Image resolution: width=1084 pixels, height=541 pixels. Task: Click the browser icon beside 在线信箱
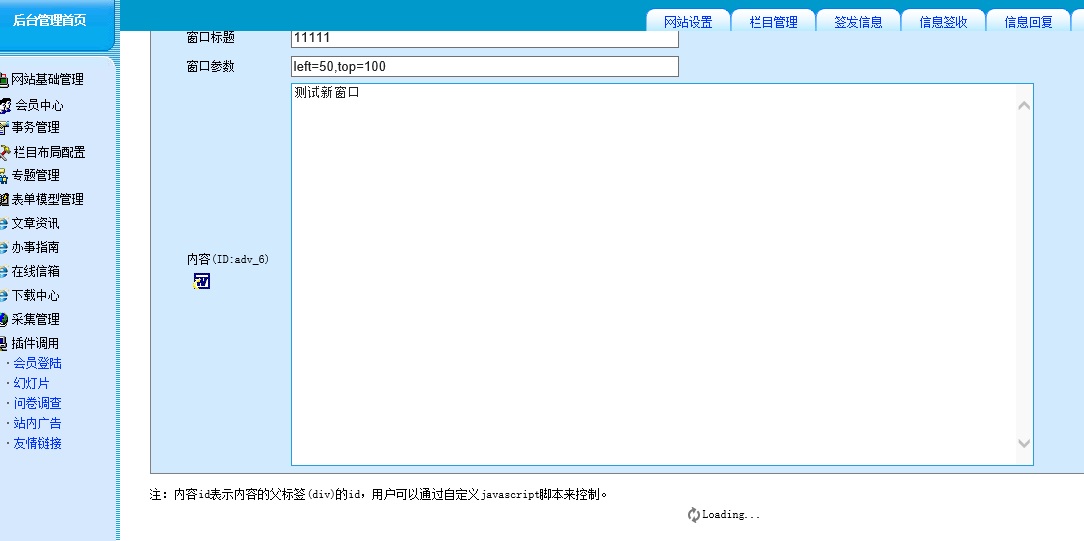(x=4, y=271)
